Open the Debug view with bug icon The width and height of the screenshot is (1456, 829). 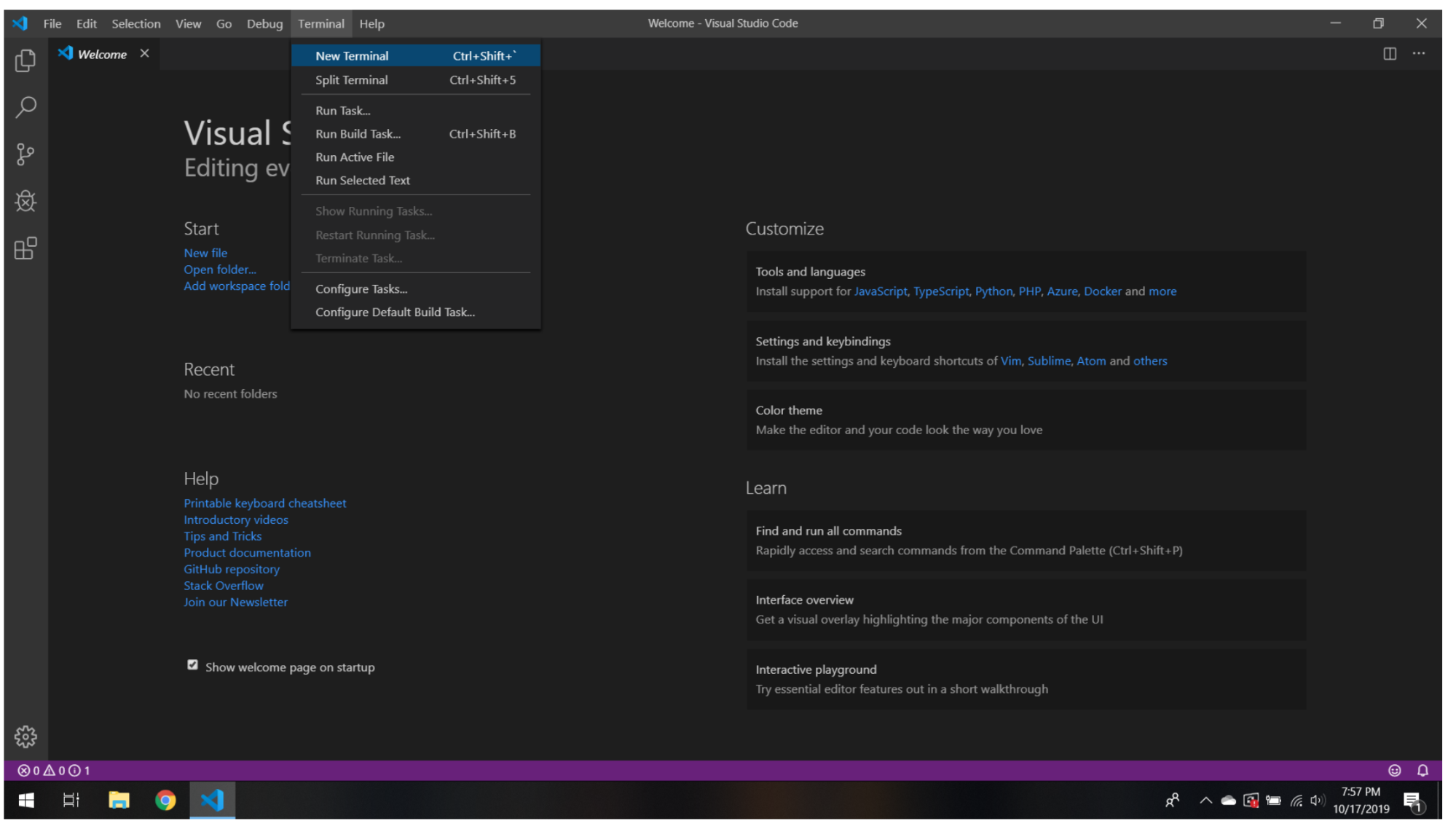[25, 201]
